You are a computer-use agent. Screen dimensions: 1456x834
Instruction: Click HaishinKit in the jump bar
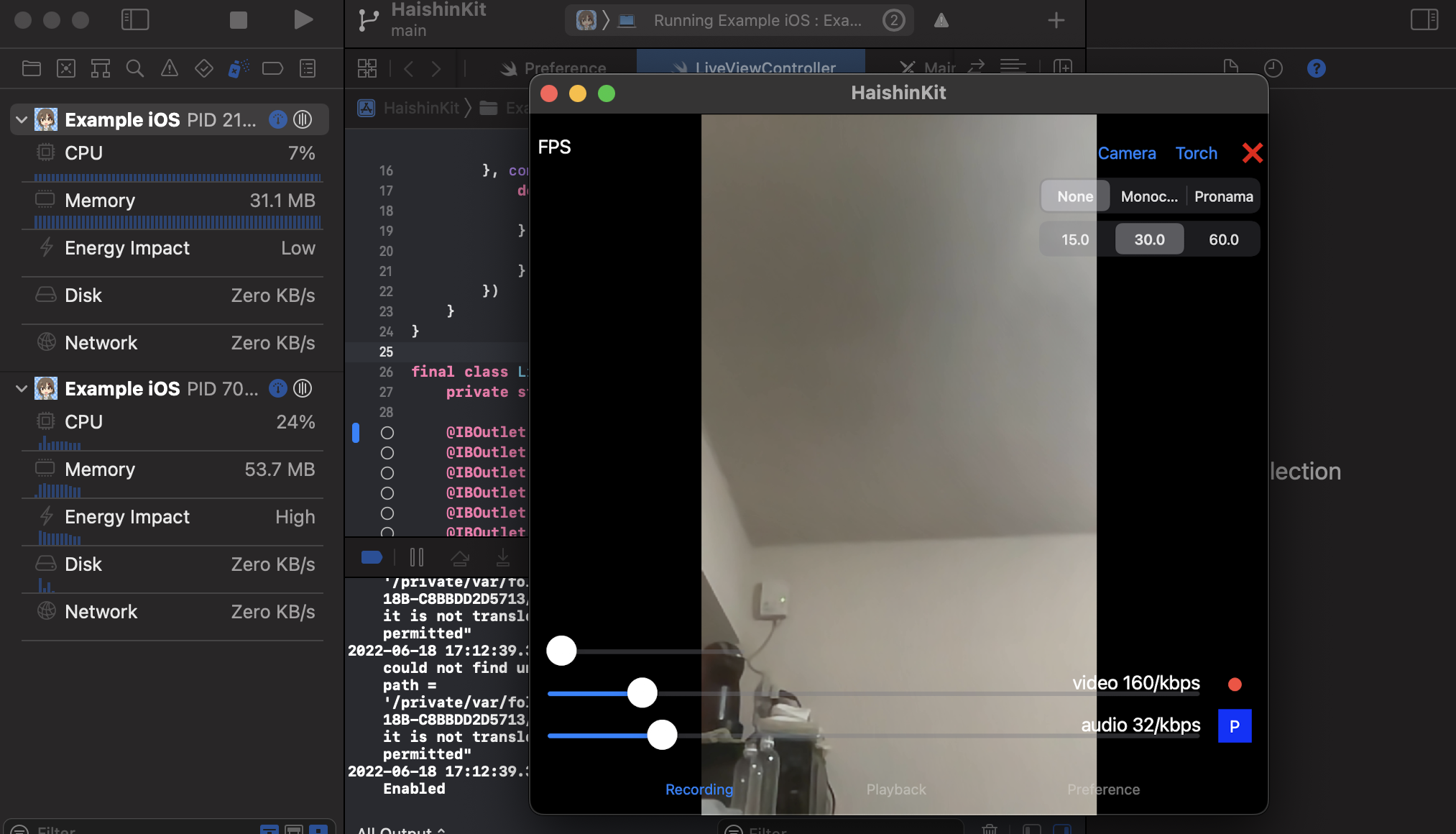click(x=421, y=108)
